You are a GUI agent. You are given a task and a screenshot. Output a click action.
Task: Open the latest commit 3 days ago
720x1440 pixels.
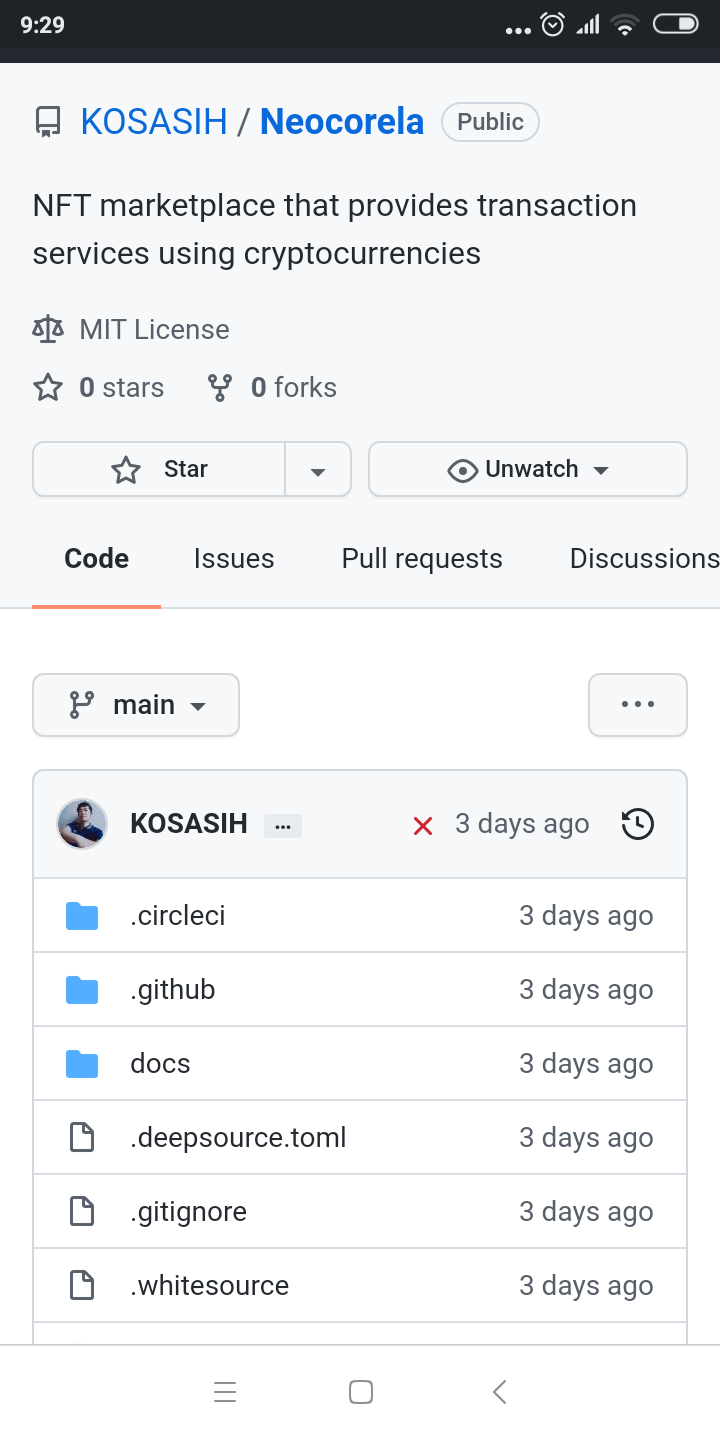(x=522, y=824)
